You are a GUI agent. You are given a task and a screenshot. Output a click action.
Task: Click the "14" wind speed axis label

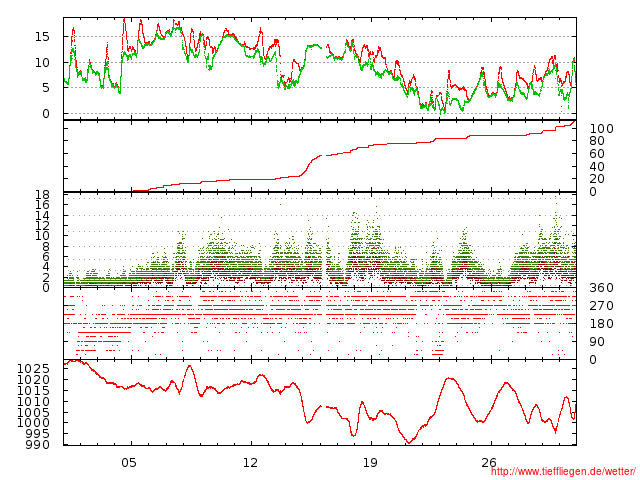click(x=42, y=216)
